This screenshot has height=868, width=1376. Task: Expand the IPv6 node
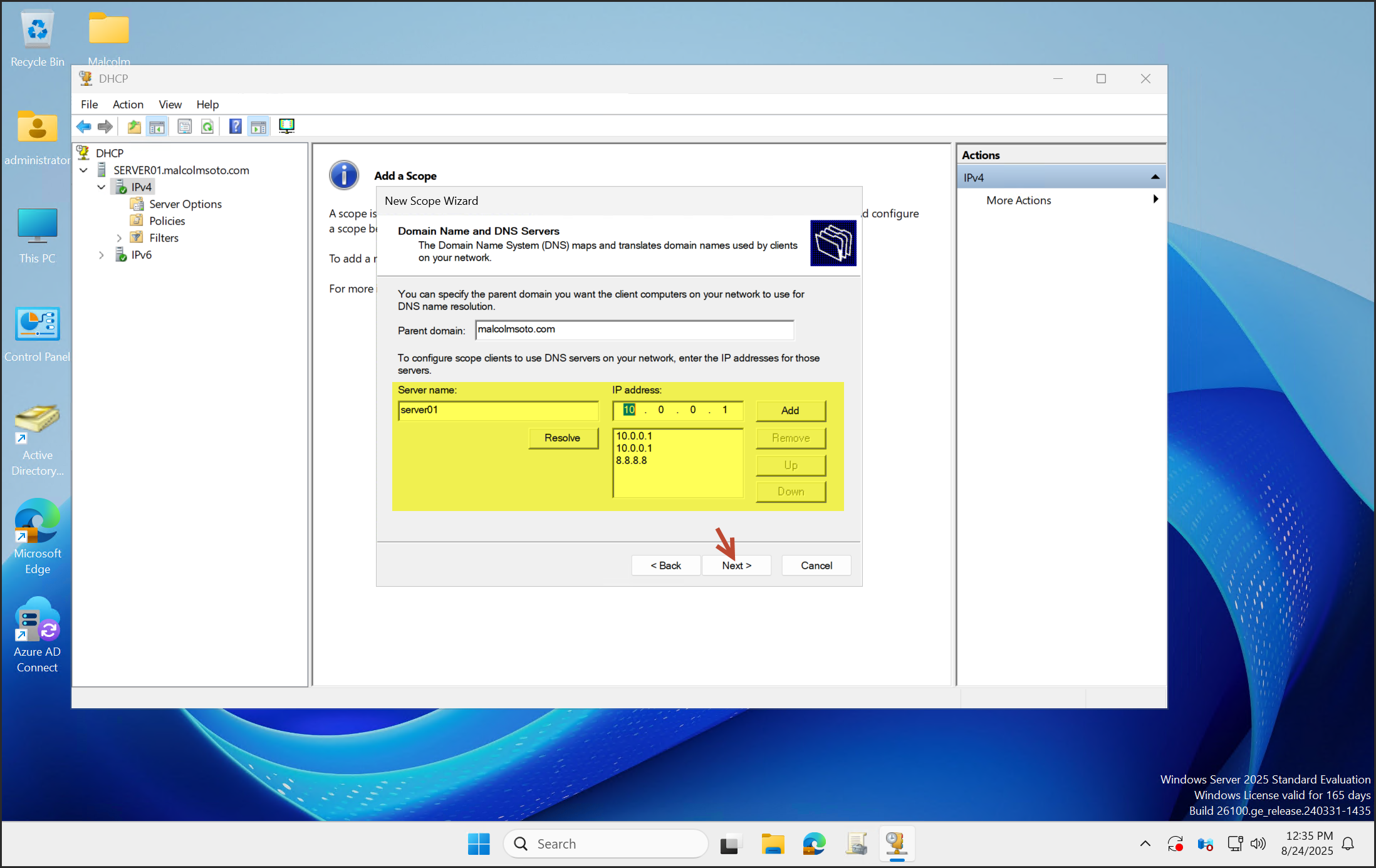click(x=102, y=254)
